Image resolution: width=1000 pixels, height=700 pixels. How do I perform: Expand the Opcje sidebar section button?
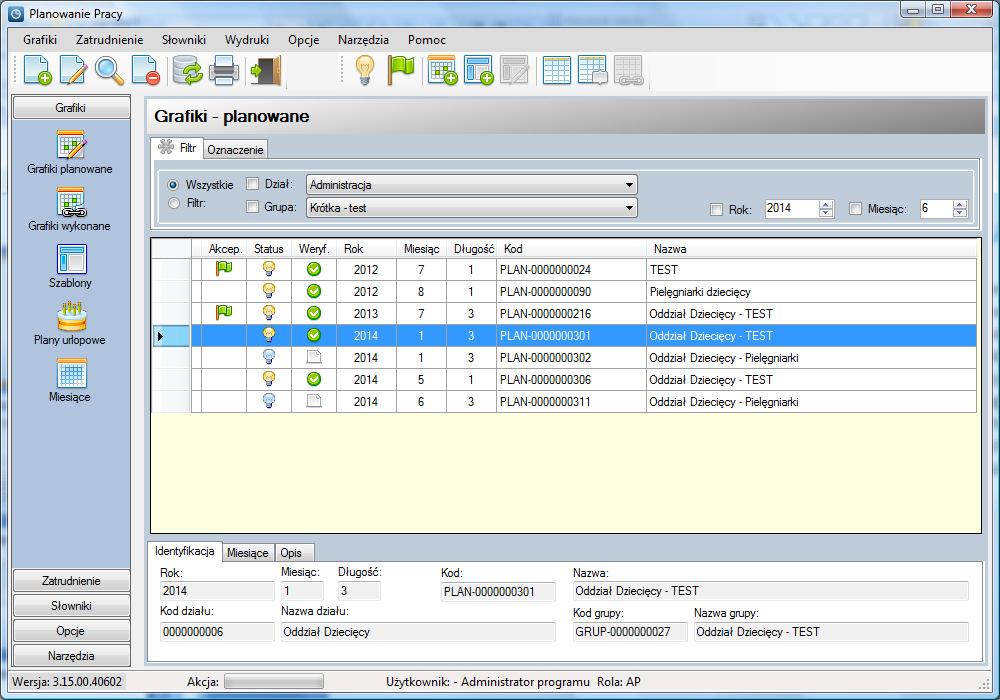(71, 631)
